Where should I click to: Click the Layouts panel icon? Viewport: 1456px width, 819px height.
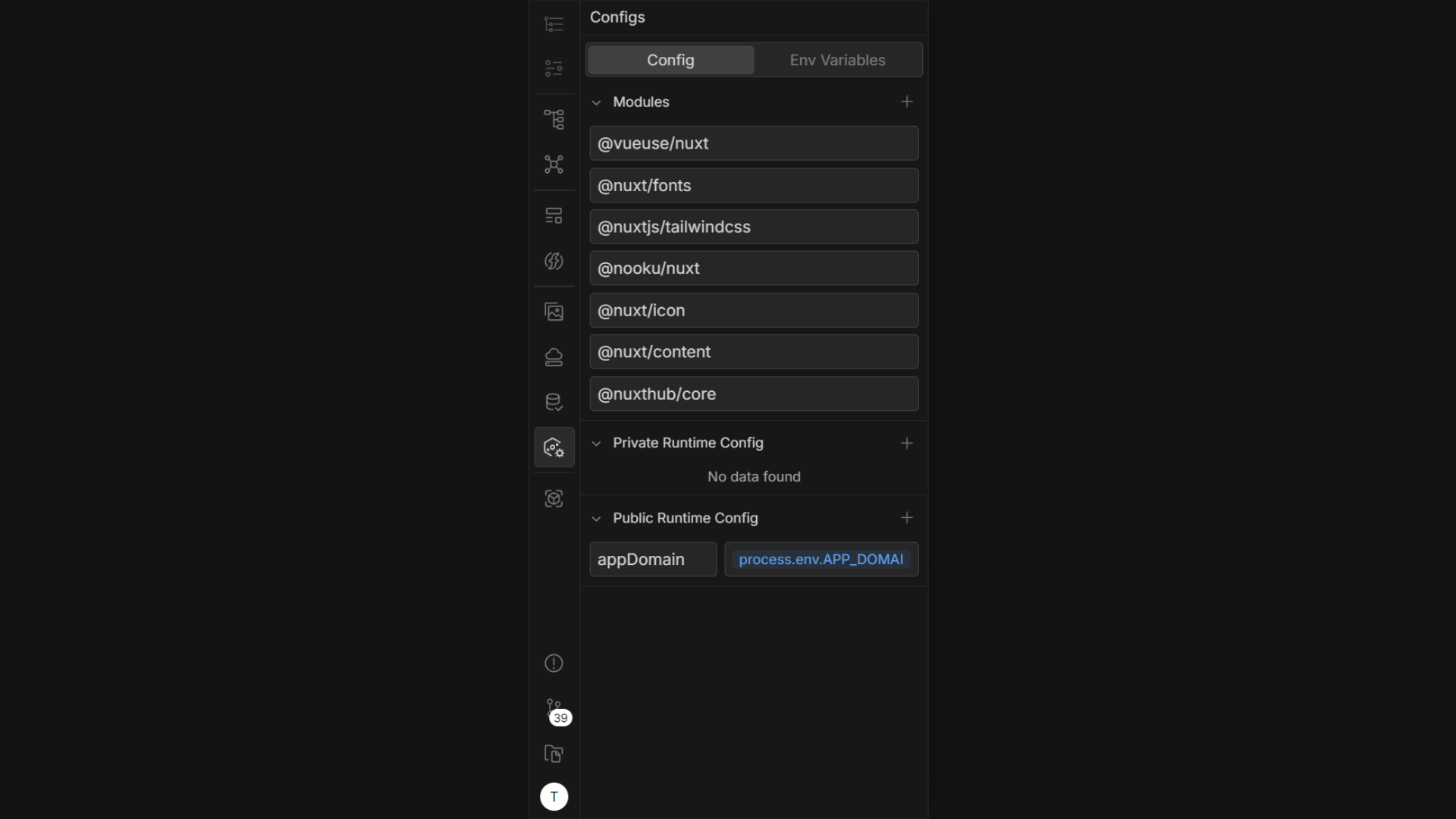554,215
